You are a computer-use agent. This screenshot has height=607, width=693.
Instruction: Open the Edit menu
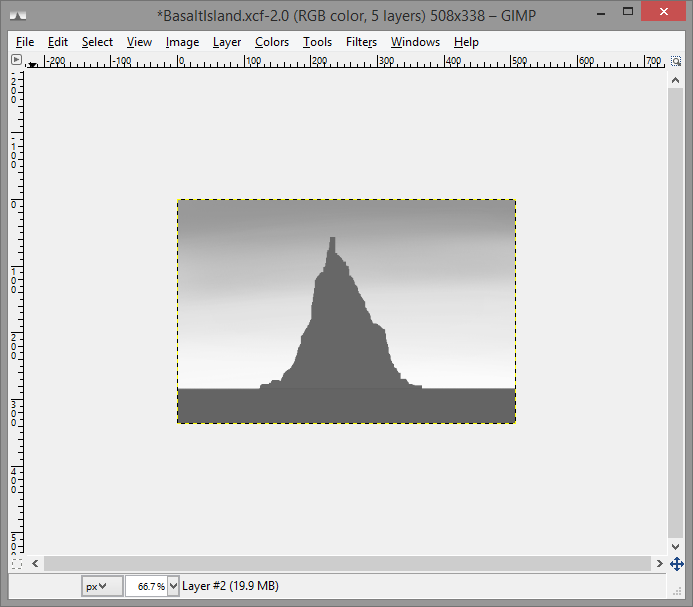57,42
